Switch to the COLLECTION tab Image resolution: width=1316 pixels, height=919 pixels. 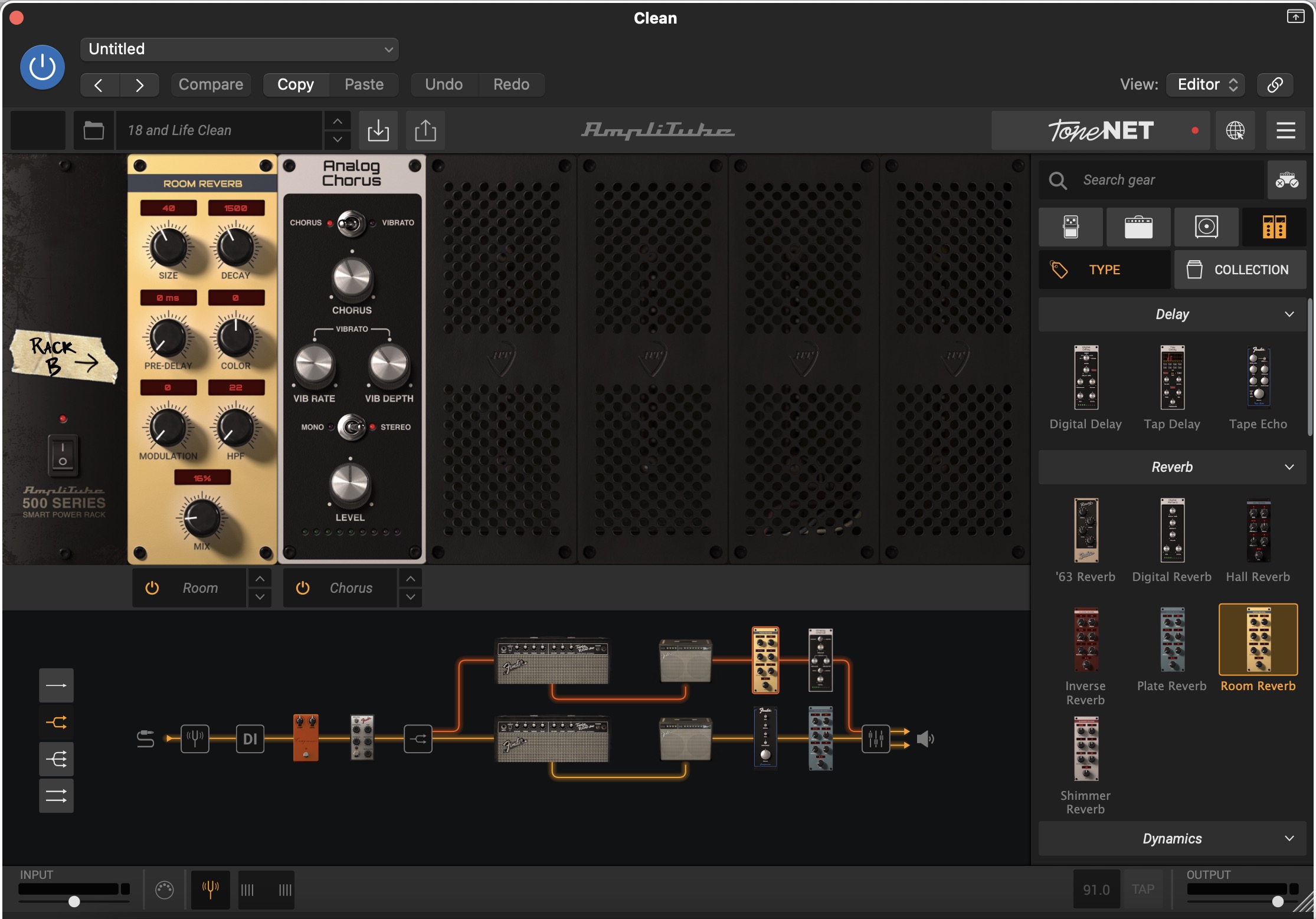click(1240, 270)
